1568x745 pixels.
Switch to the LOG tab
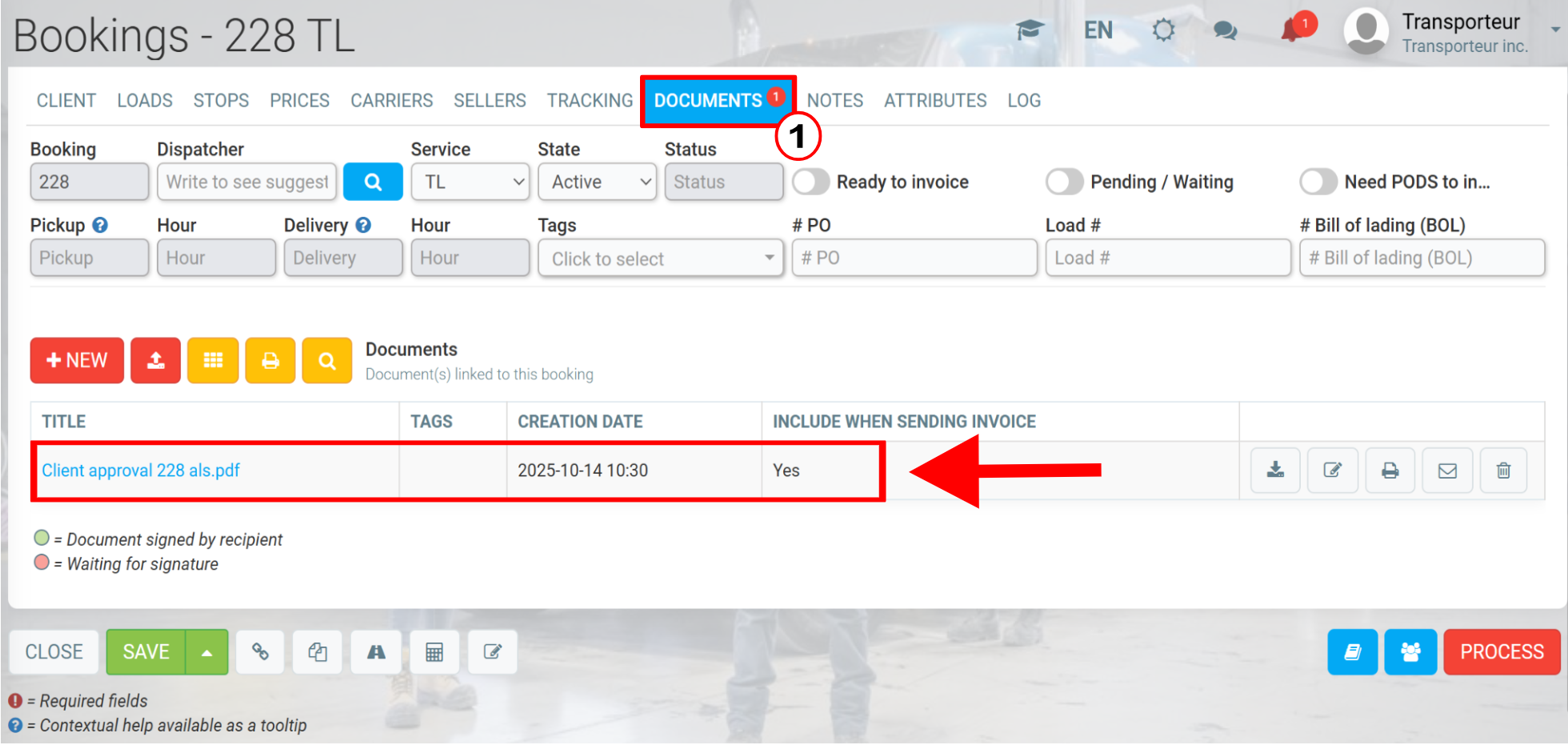click(x=1024, y=101)
